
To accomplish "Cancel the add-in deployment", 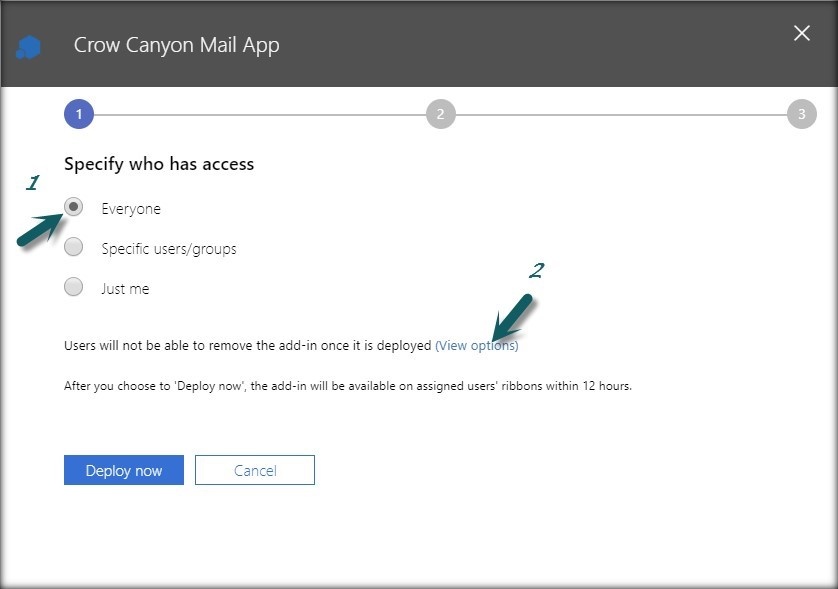I will click(x=255, y=470).
